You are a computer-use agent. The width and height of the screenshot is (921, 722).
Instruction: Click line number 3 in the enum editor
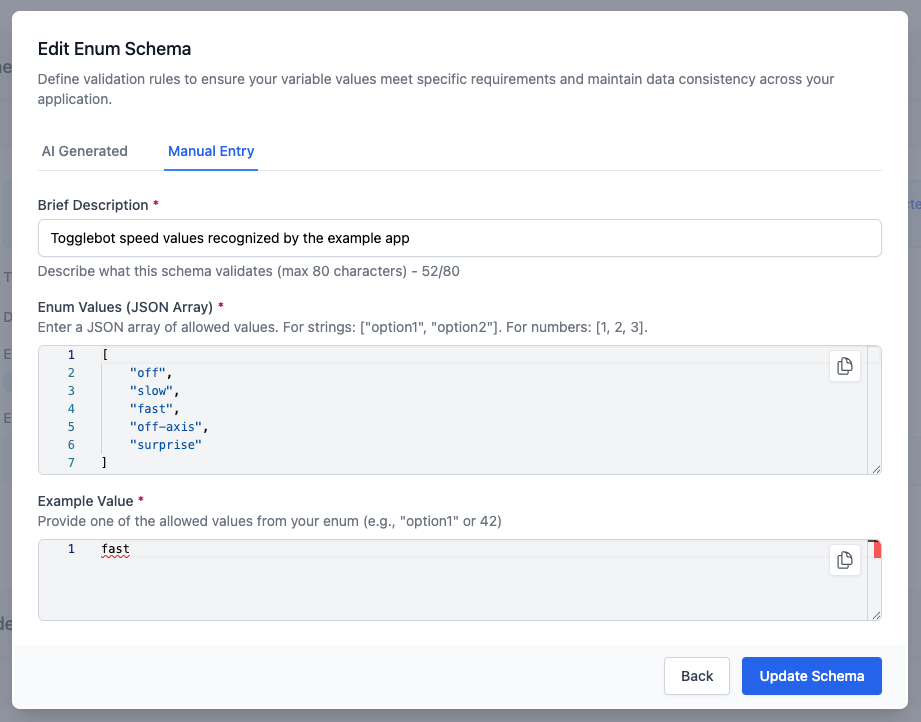pyautogui.click(x=70, y=390)
